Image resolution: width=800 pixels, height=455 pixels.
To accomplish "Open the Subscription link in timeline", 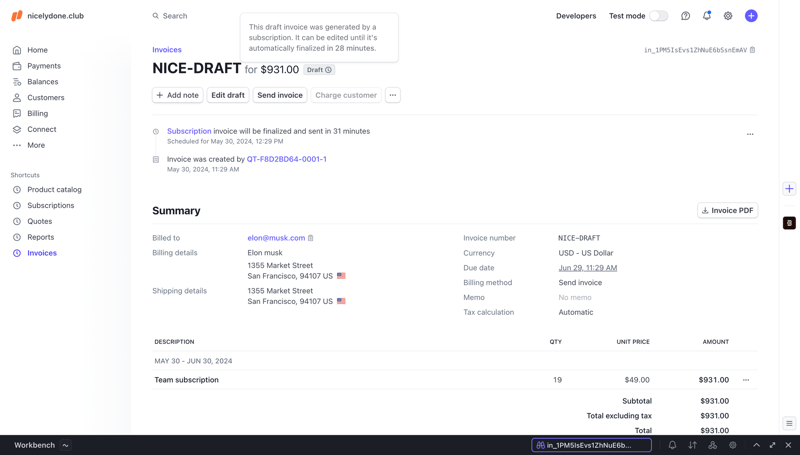I will click(189, 131).
